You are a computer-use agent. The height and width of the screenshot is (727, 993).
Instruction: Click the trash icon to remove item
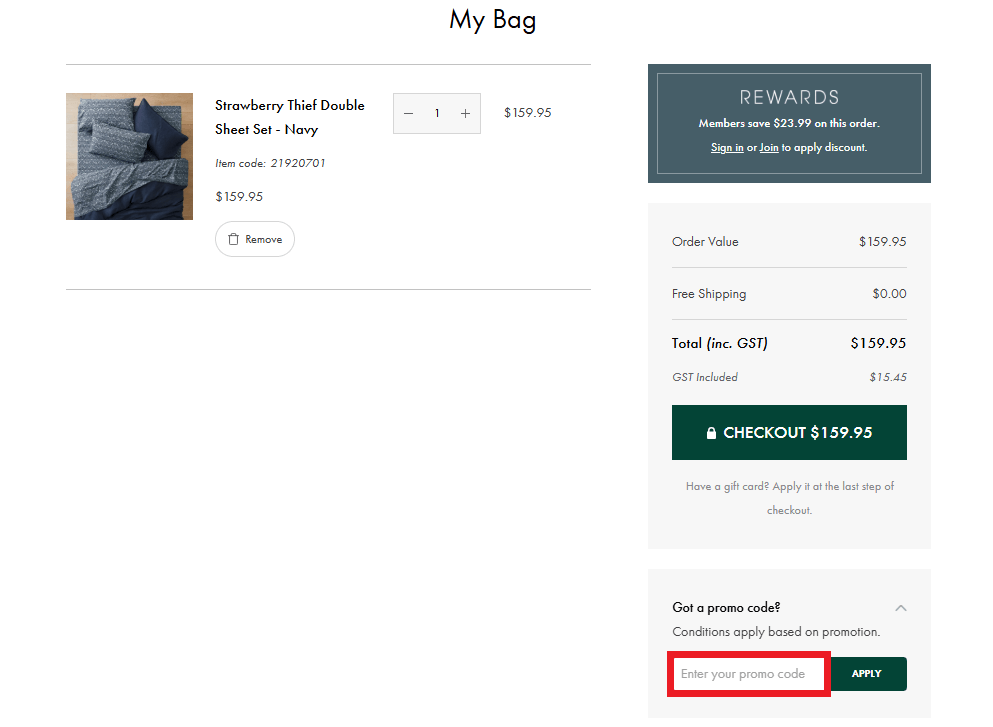[233, 239]
